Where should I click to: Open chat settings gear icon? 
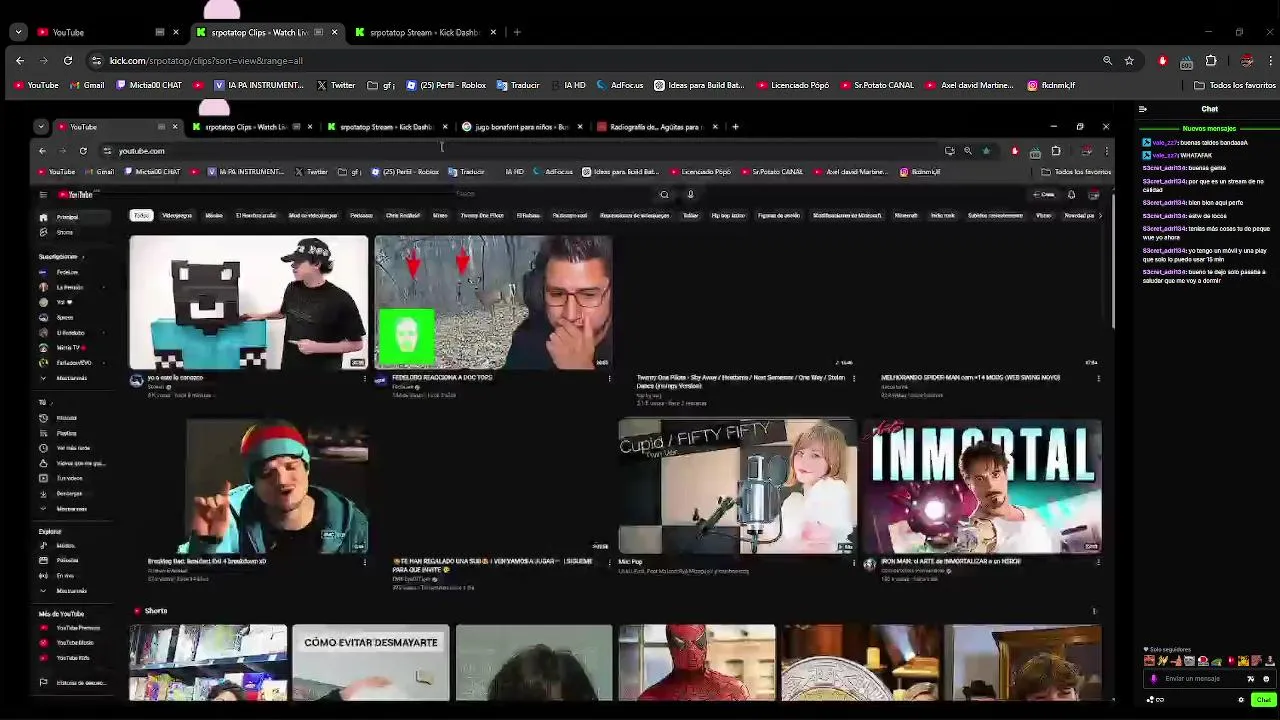[x=1241, y=700]
